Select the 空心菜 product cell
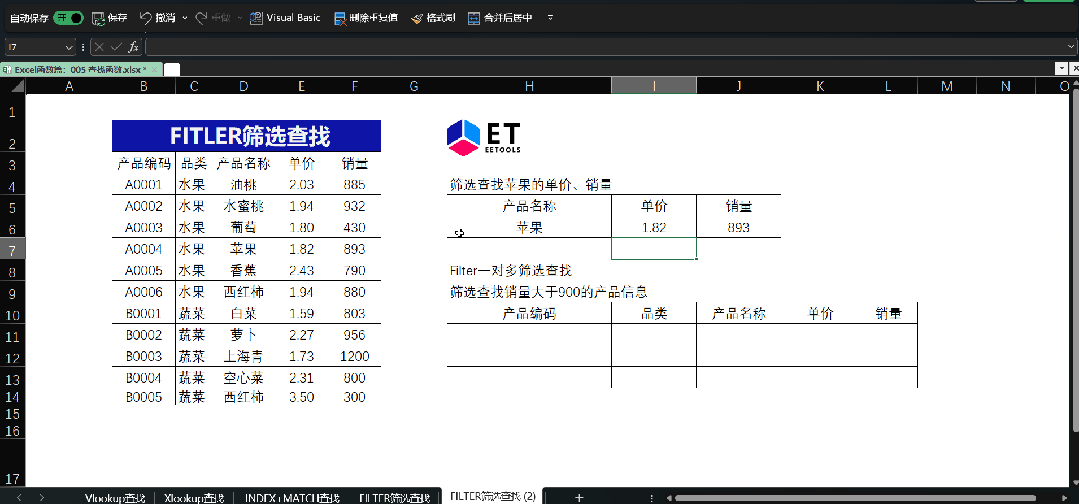1079x504 pixels. [244, 378]
